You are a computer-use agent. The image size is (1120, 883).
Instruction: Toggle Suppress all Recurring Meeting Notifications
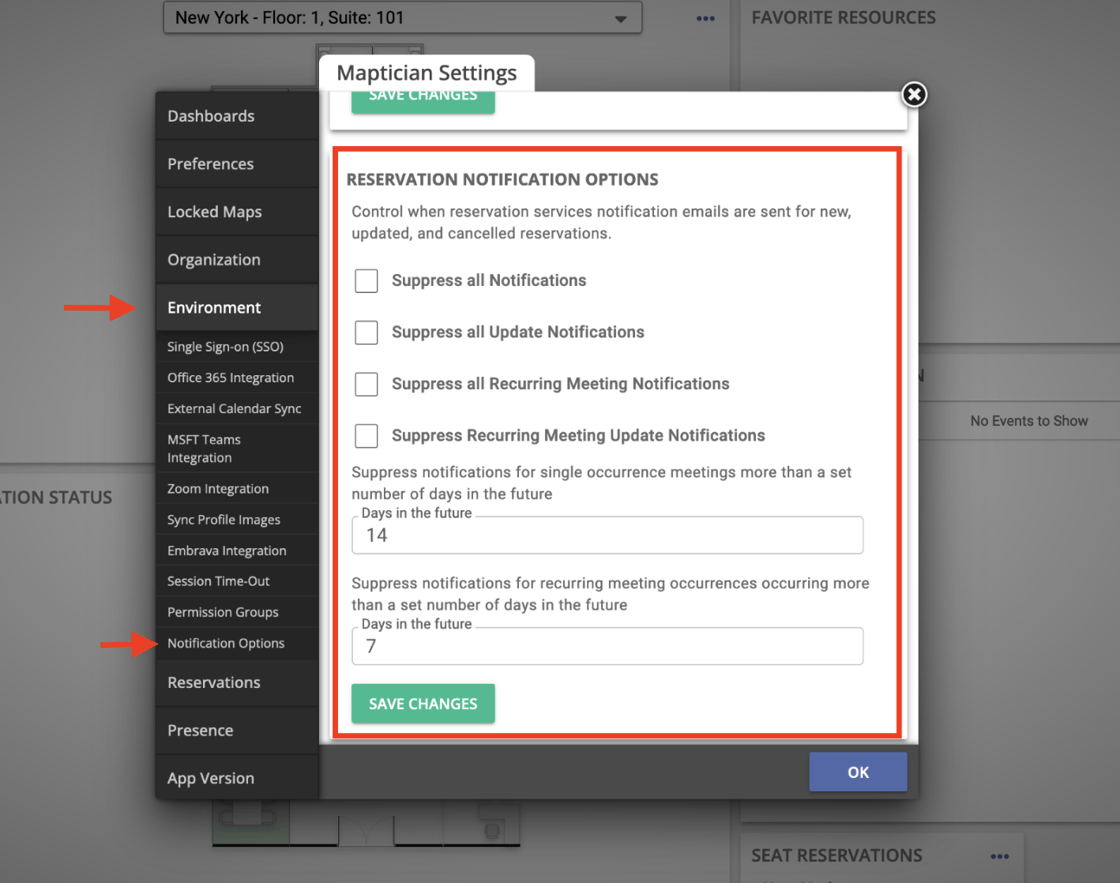pyautogui.click(x=367, y=384)
